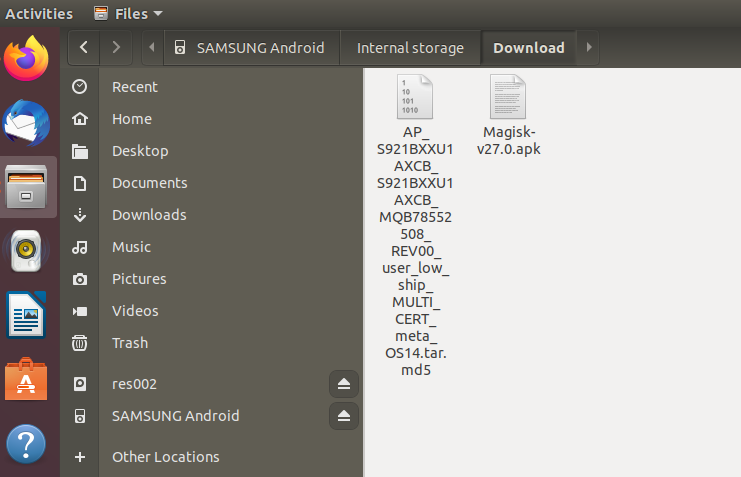Select the SAMSUNG Android path segment
This screenshot has width=741, height=477.
(252, 48)
